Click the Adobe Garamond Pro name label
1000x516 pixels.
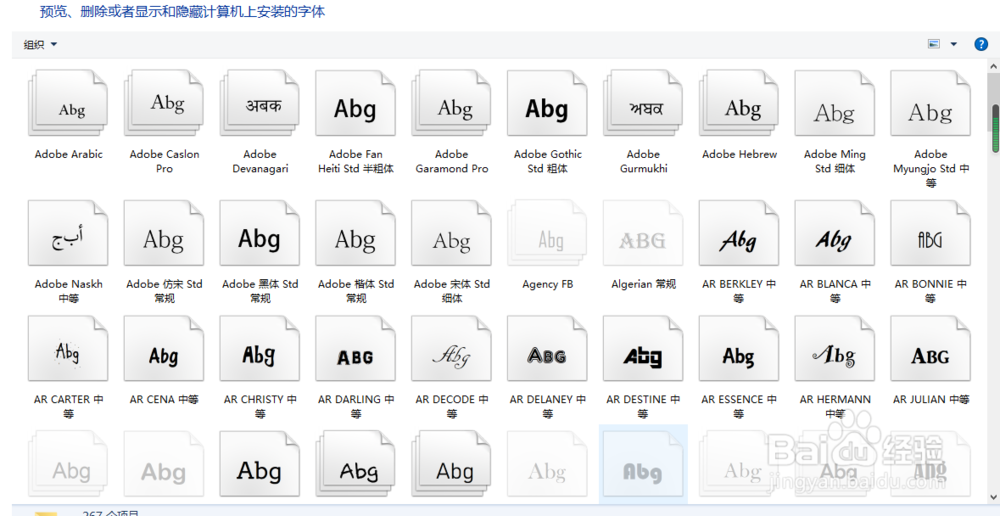[452, 161]
